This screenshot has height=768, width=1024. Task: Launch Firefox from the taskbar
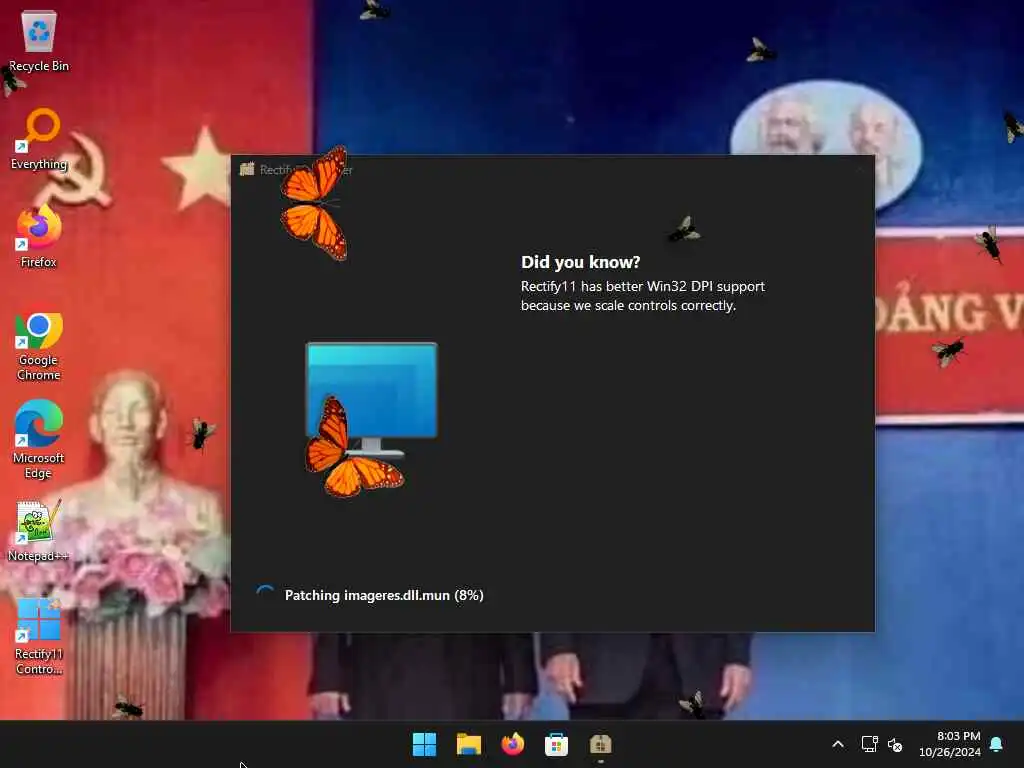coord(513,744)
